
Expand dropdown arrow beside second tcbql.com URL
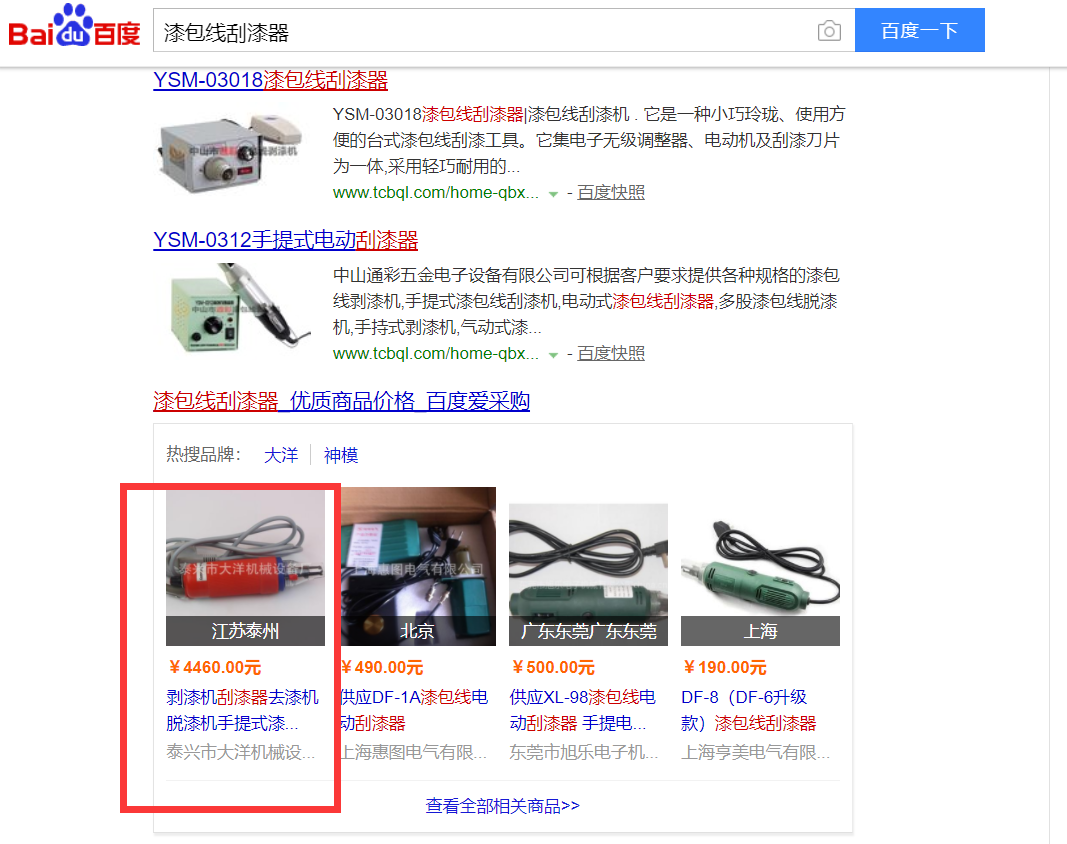tap(553, 355)
